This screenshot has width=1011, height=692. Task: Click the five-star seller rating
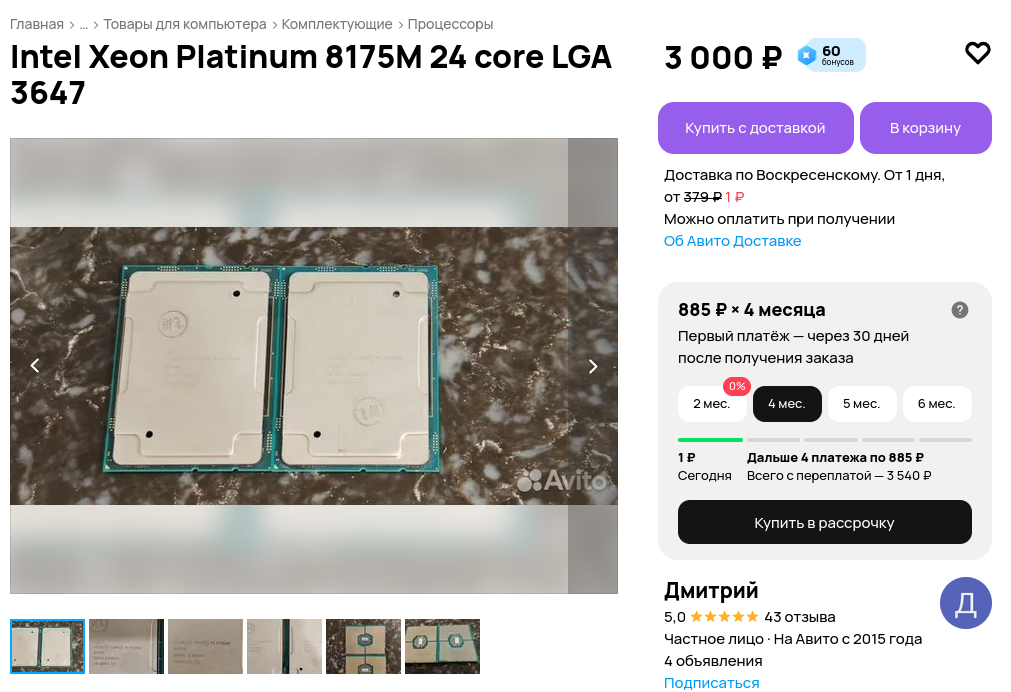pyautogui.click(x=724, y=617)
